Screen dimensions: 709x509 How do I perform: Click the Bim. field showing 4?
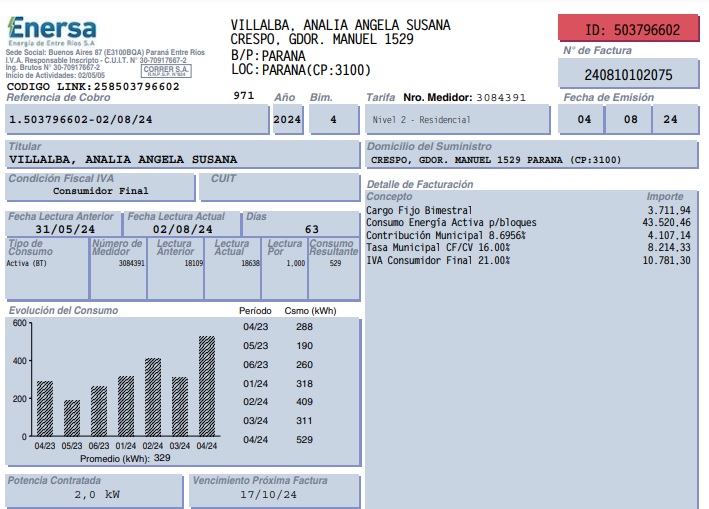pyautogui.click(x=333, y=119)
